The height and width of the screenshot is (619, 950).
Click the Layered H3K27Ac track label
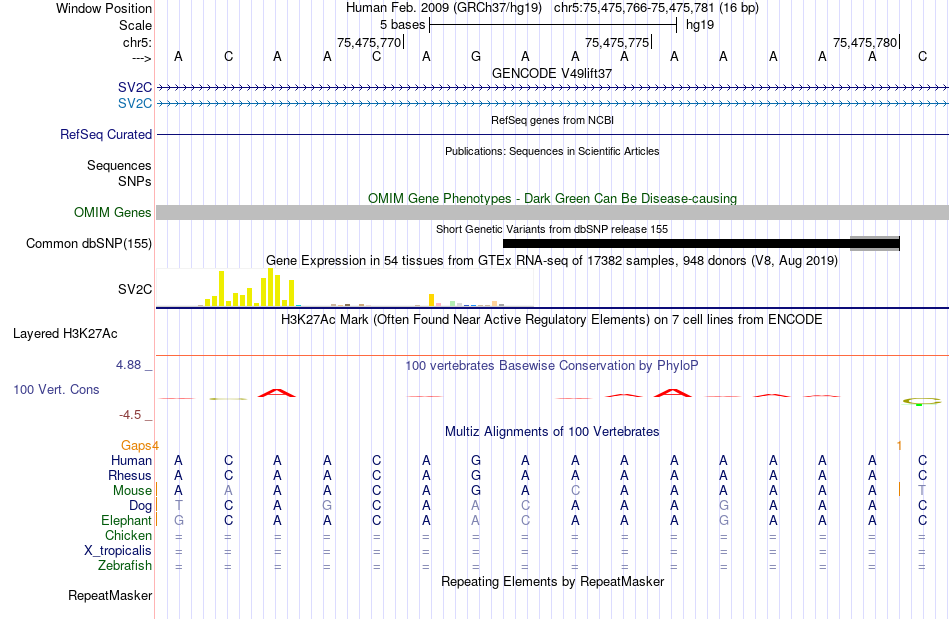pos(65,334)
